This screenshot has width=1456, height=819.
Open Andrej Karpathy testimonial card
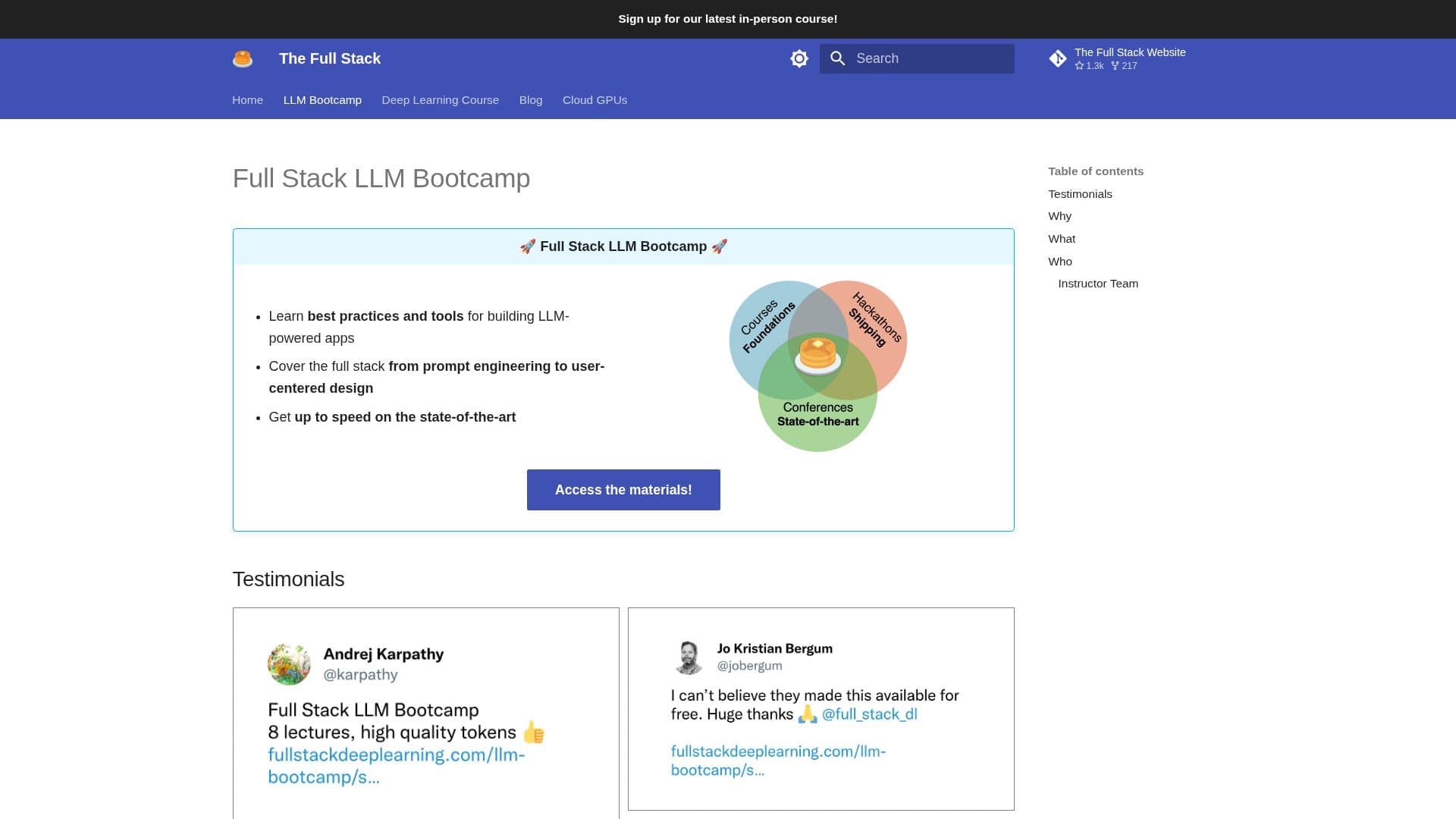pyautogui.click(x=425, y=713)
